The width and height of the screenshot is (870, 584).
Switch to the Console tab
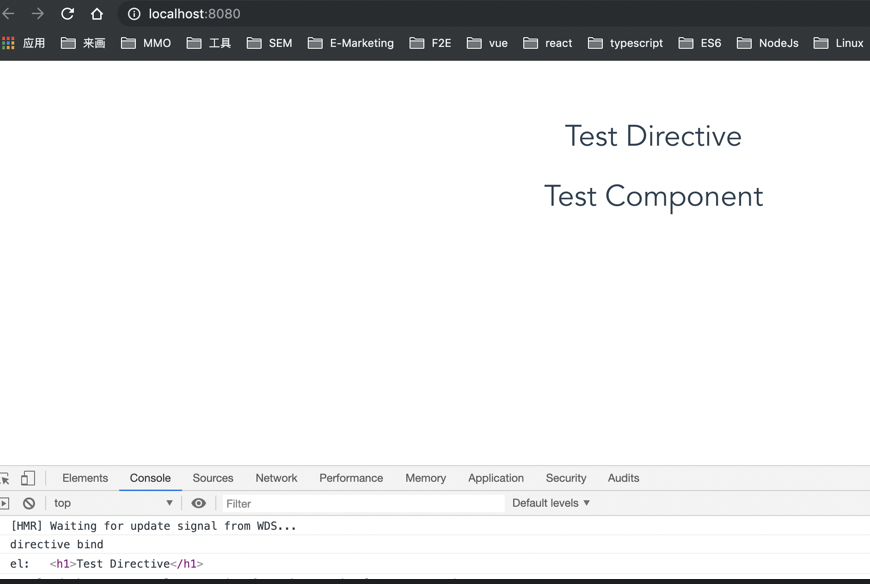150,478
